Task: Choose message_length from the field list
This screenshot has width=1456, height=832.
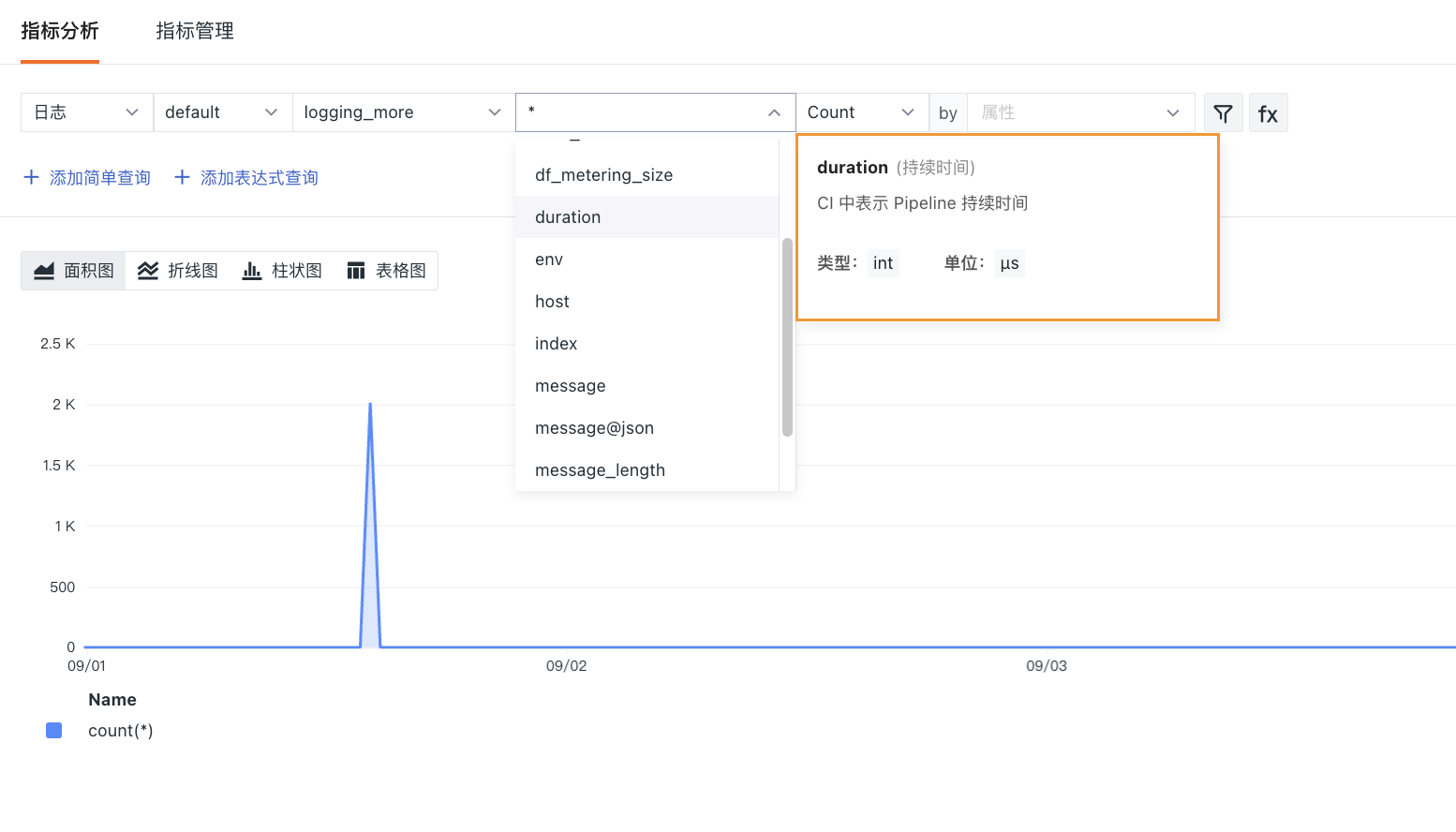Action: (x=646, y=470)
